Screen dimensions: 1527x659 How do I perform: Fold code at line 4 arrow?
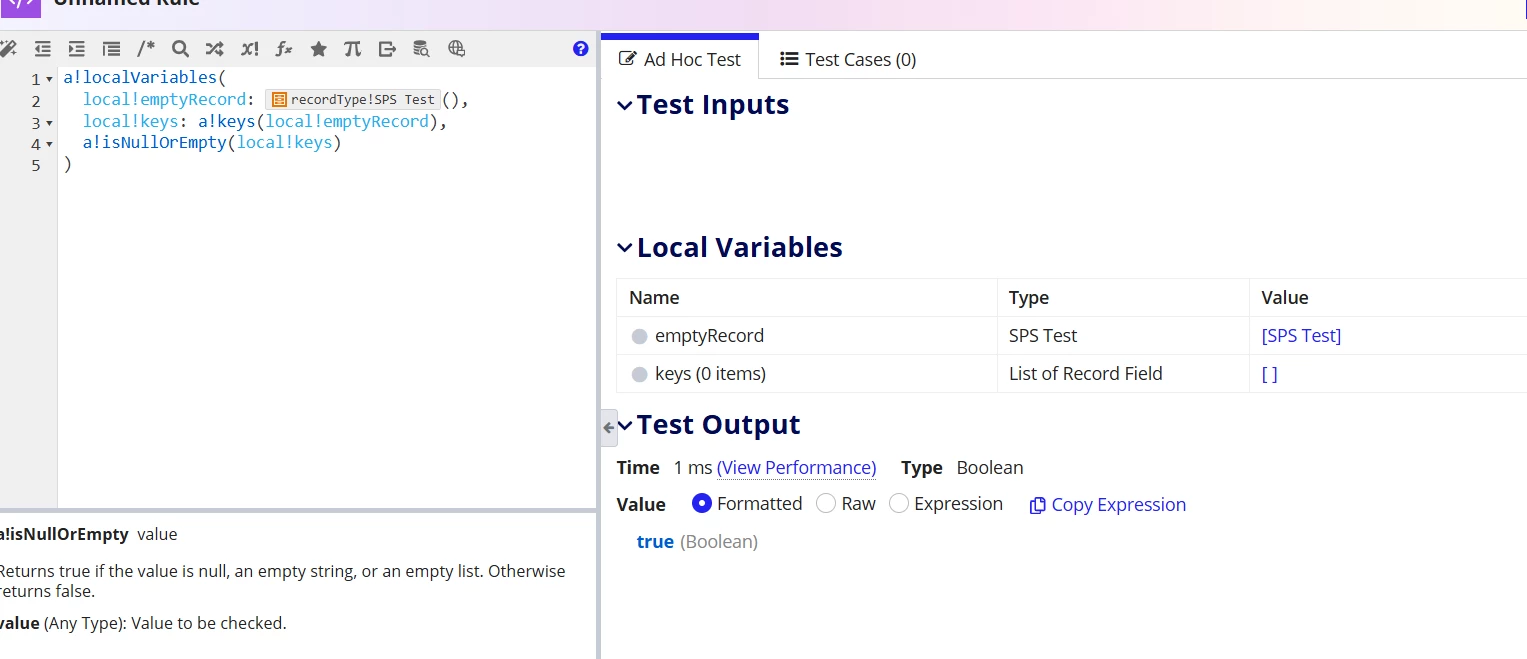click(50, 145)
